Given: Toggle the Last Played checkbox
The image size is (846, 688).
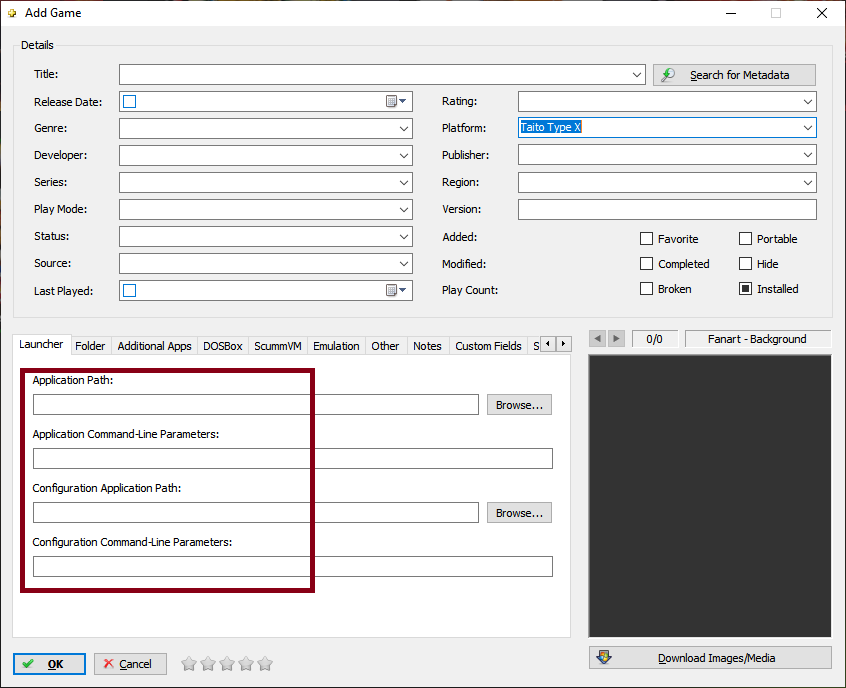Looking at the screenshot, I should point(129,290).
